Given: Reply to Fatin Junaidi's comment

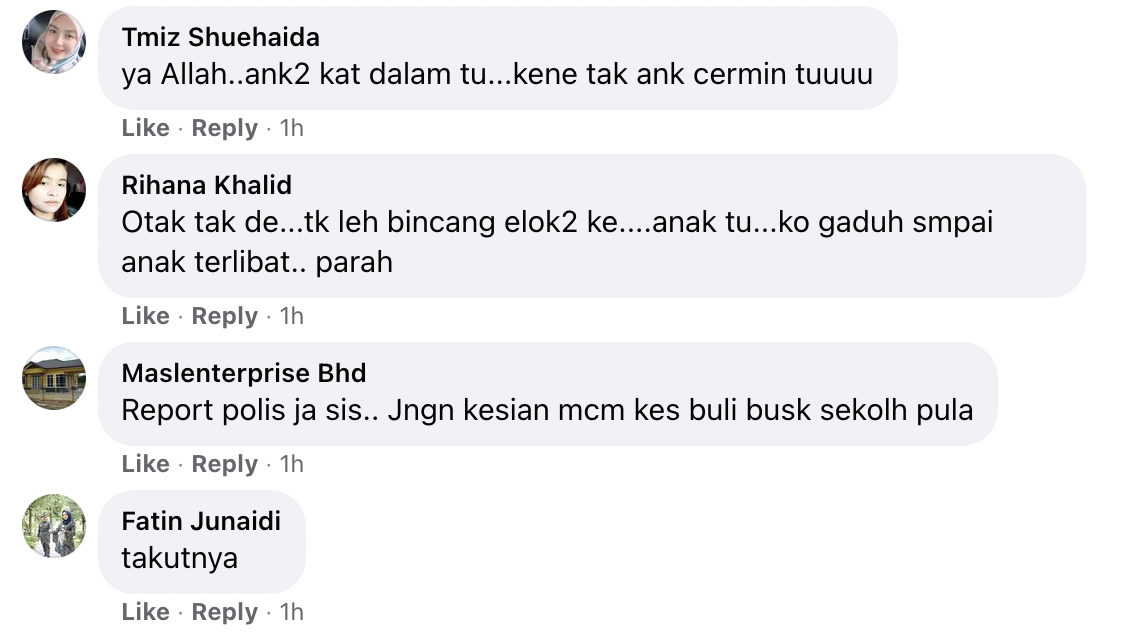Looking at the screenshot, I should [224, 612].
